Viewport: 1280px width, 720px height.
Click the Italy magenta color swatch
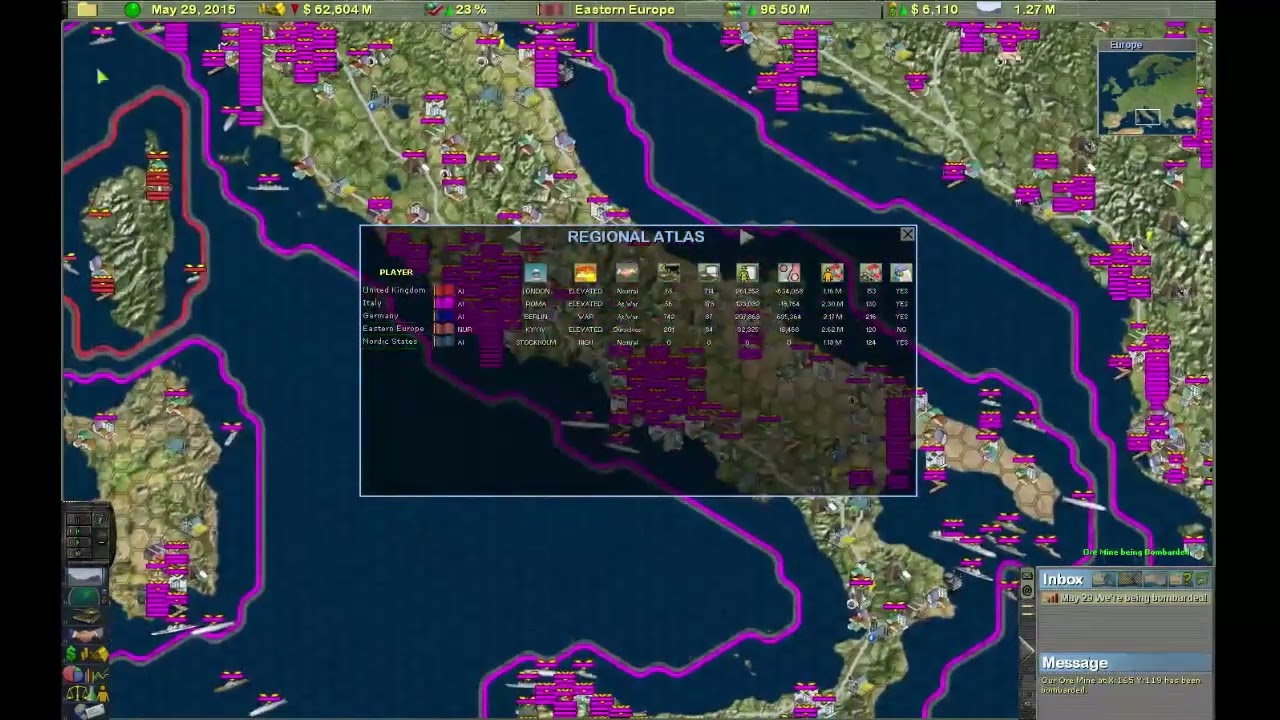(443, 303)
